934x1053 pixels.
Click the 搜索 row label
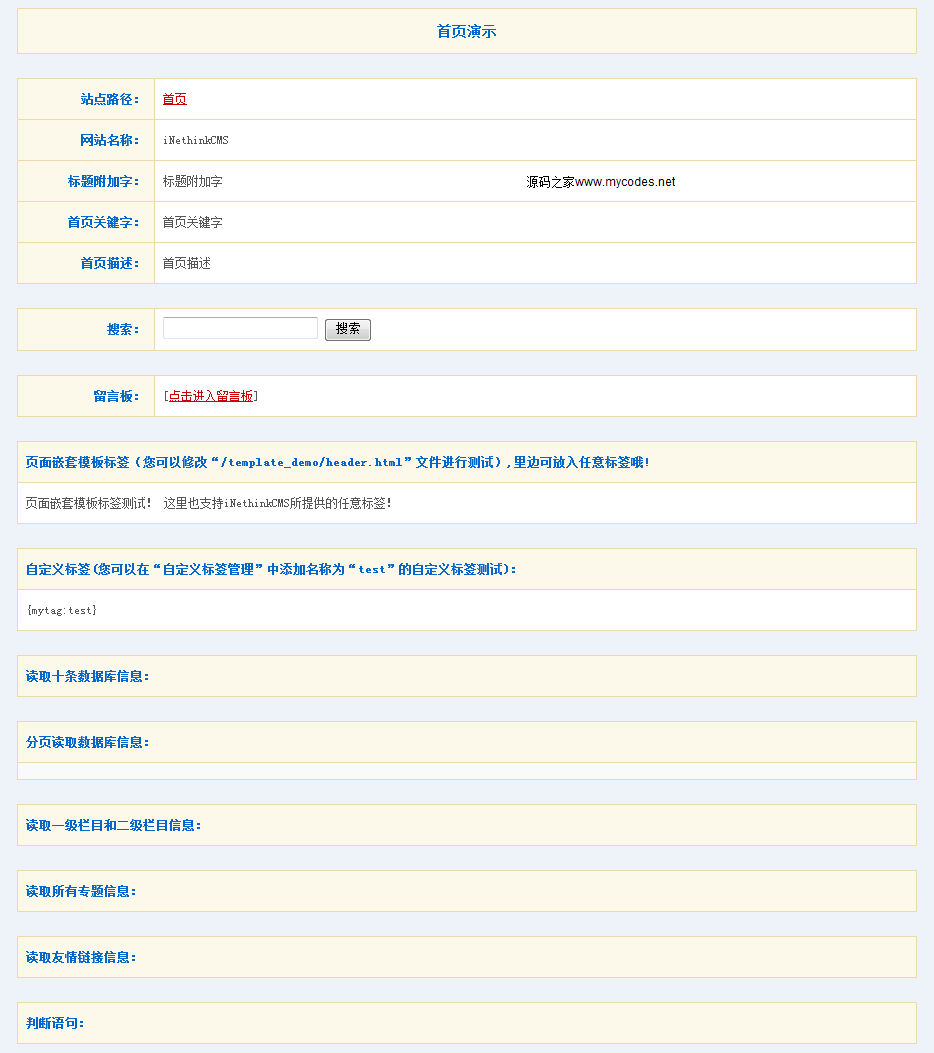point(124,330)
